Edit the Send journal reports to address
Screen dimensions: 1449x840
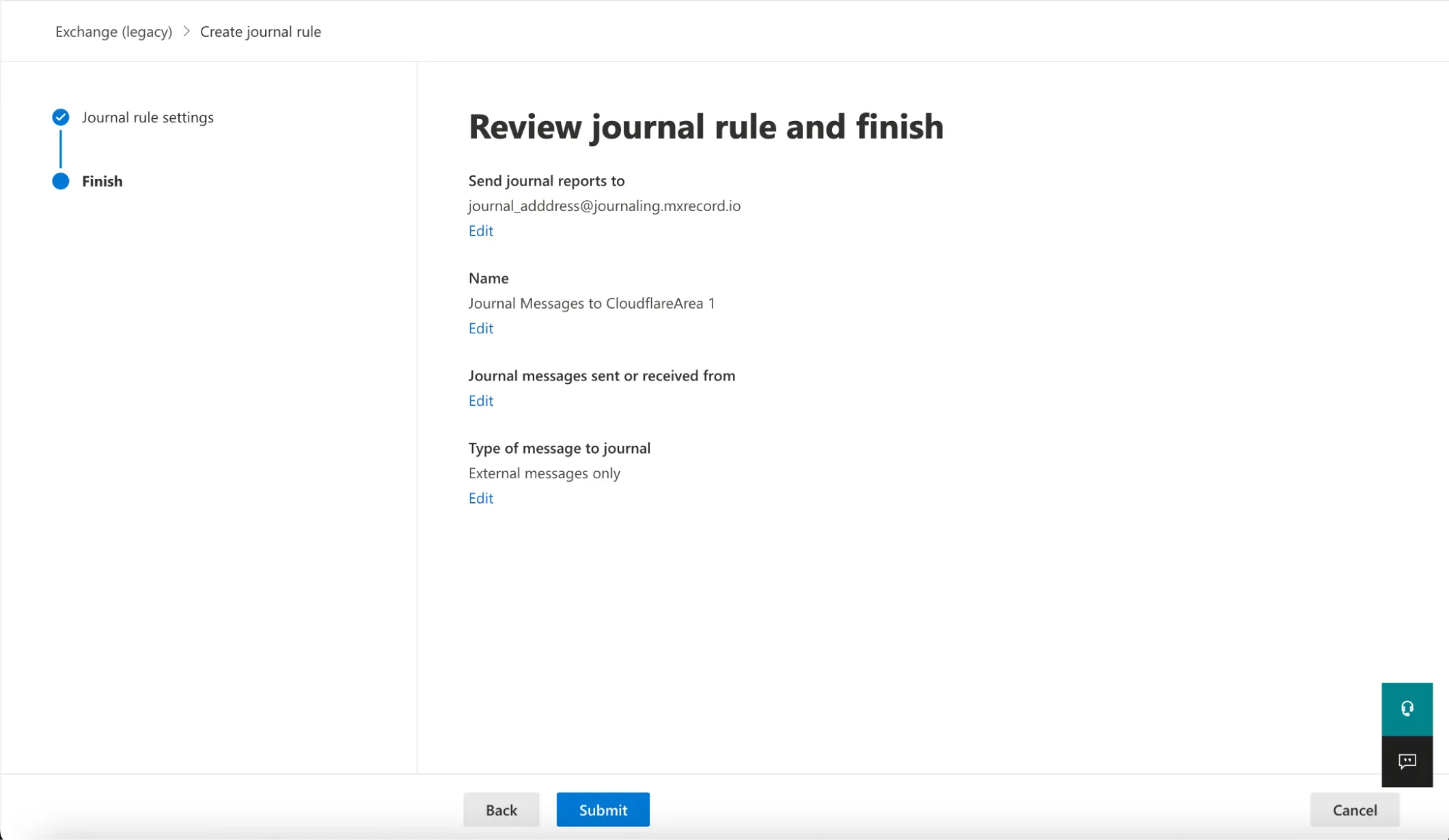pyautogui.click(x=480, y=230)
